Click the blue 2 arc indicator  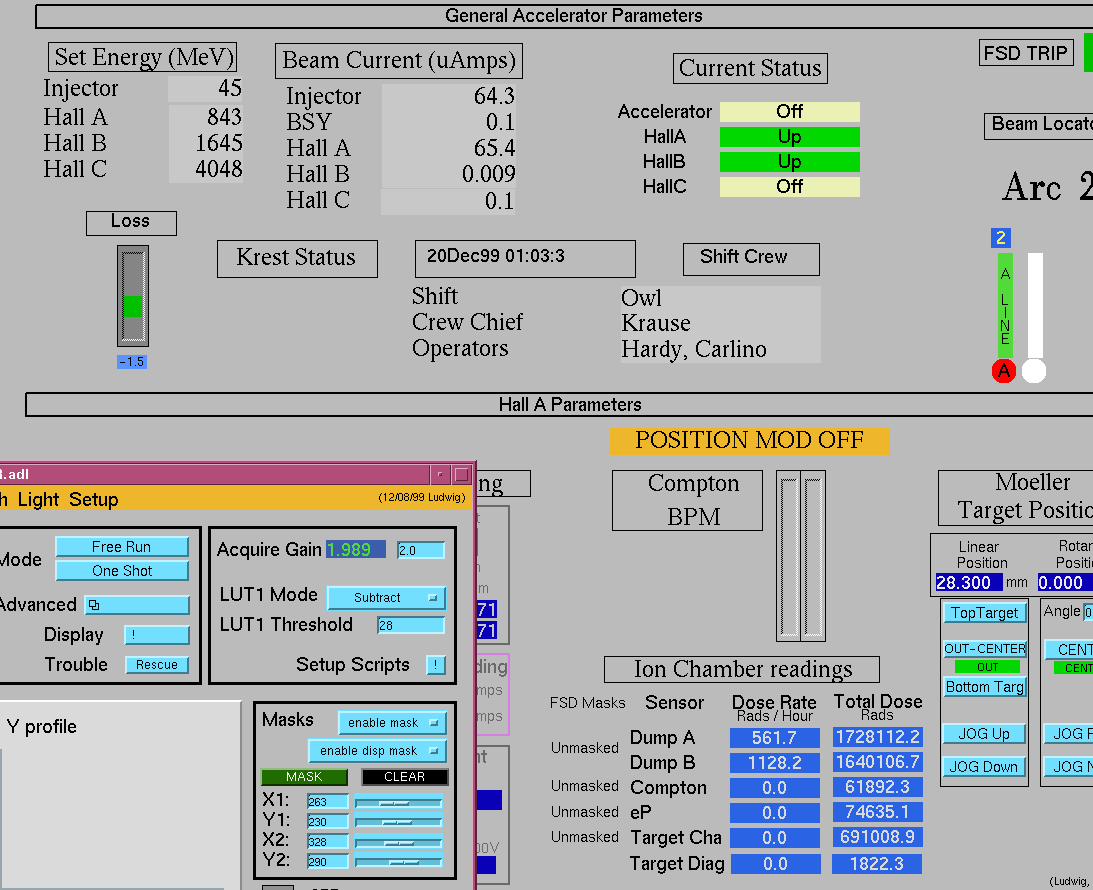pyautogui.click(x=1001, y=238)
